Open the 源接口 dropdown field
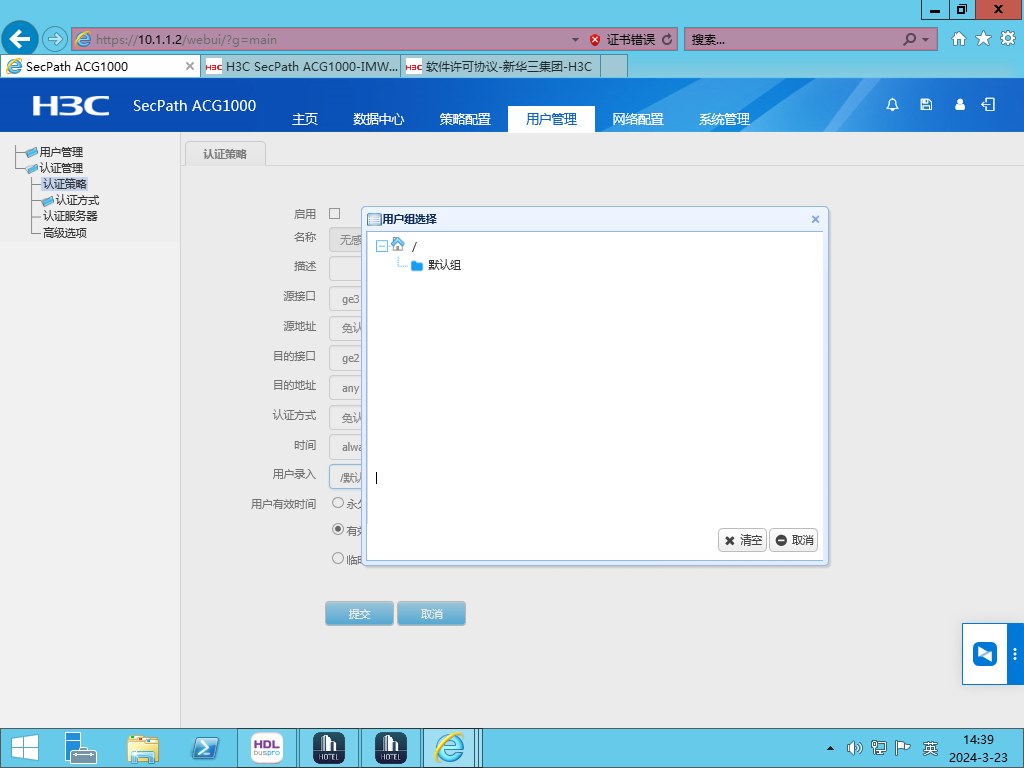This screenshot has width=1024, height=768. point(345,299)
